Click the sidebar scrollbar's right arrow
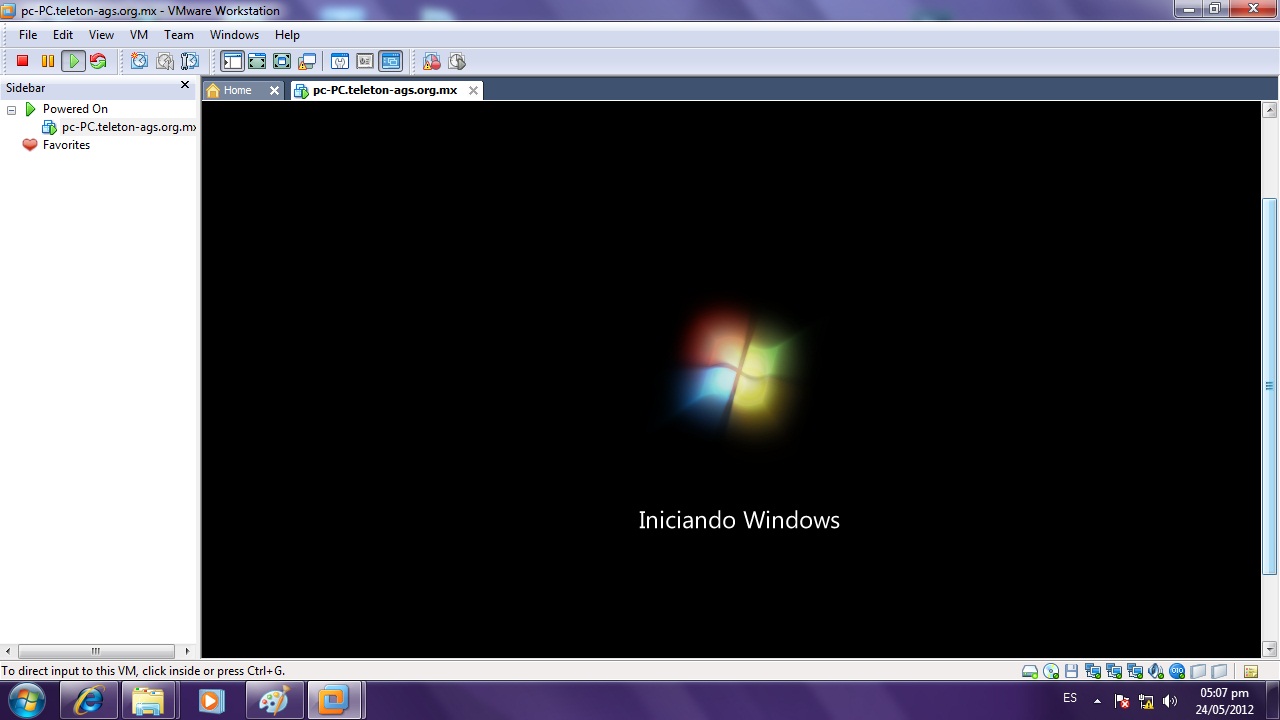Image resolution: width=1280 pixels, height=720 pixels. tap(187, 651)
